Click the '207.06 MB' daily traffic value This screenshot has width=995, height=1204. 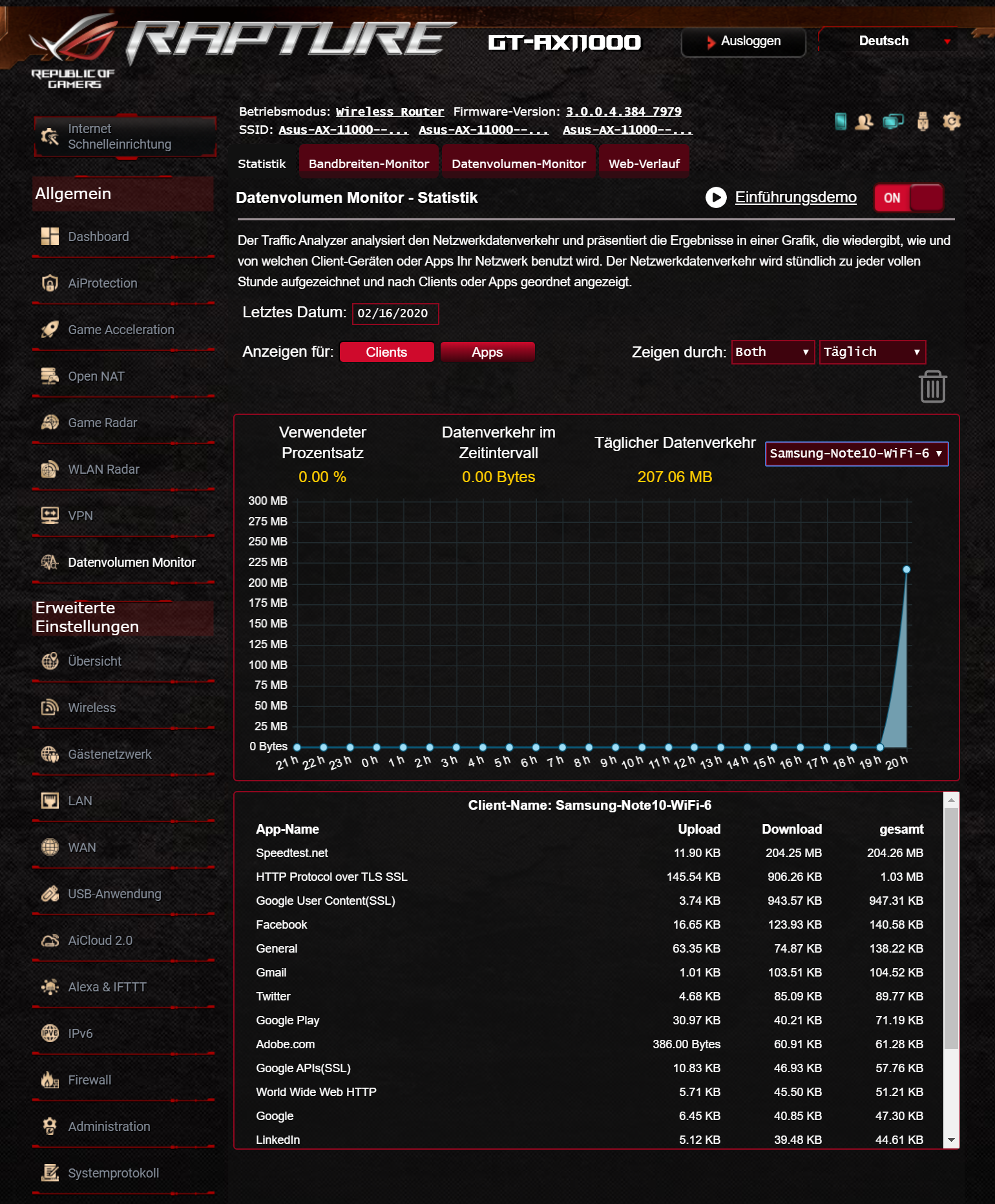point(675,477)
